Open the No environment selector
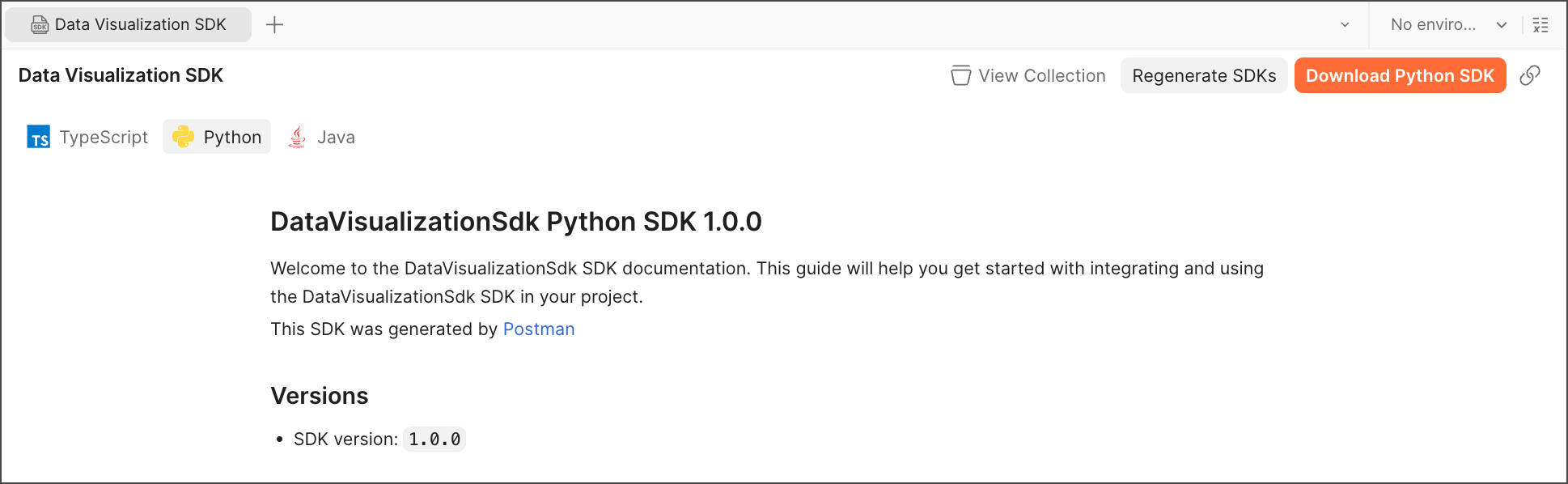Screen dimensions: 1568x484 1433,25
